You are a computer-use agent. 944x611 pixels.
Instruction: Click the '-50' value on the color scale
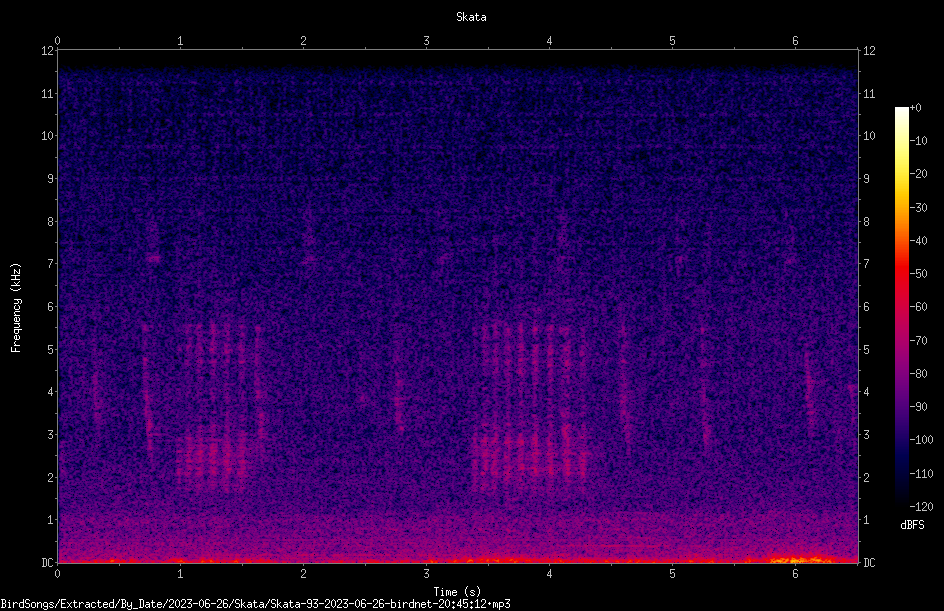918,274
